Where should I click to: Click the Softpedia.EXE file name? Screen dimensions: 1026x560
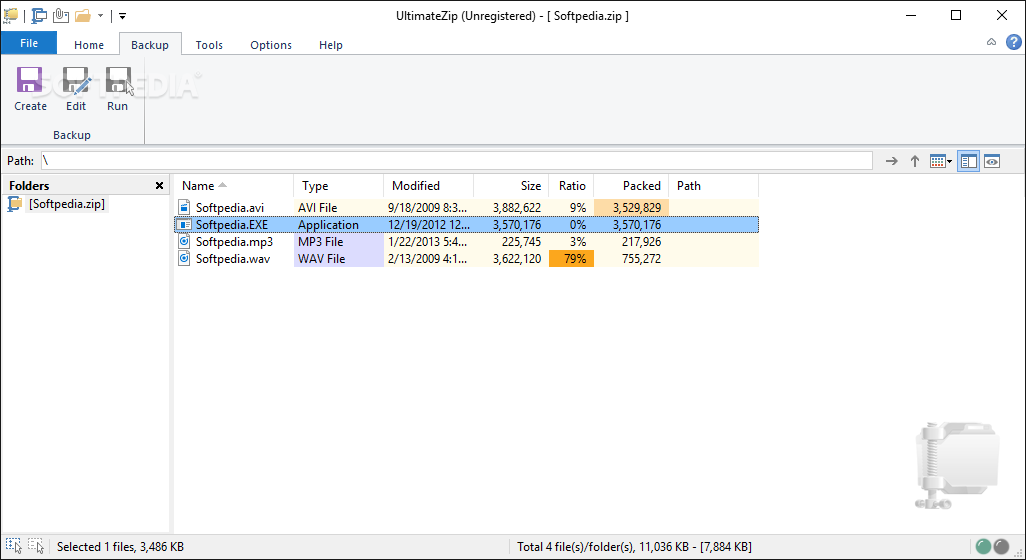[x=232, y=224]
